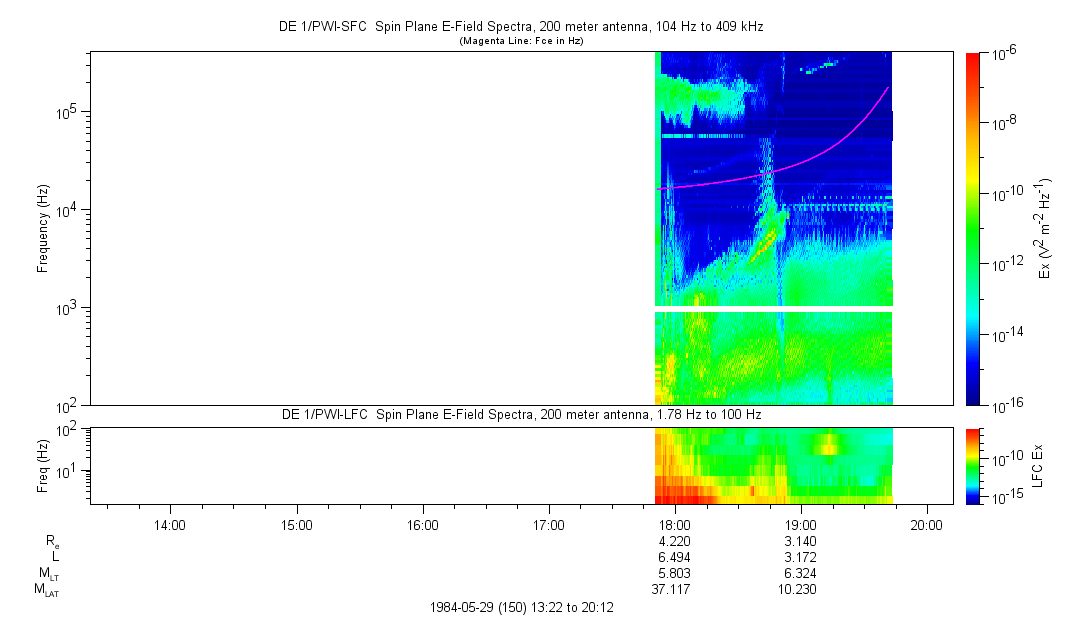Click the 14:00 time axis label

coord(170,523)
